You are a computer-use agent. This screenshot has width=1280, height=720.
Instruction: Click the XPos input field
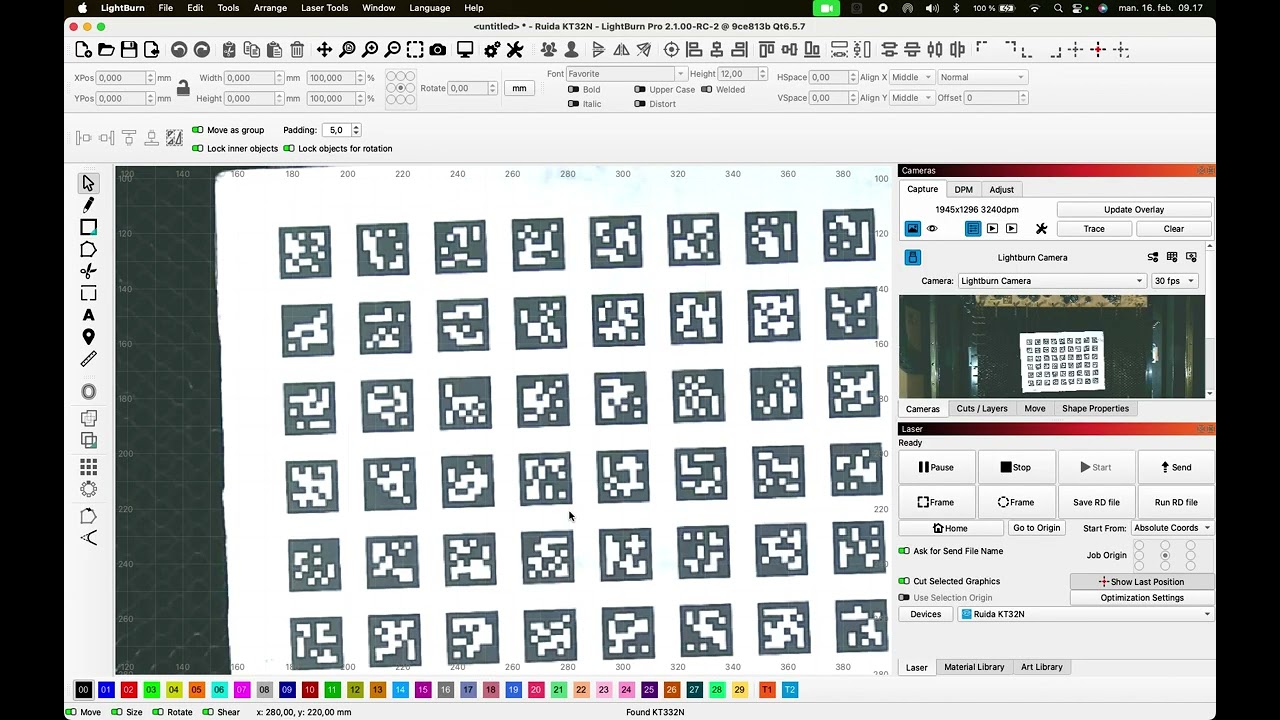pyautogui.click(x=121, y=78)
